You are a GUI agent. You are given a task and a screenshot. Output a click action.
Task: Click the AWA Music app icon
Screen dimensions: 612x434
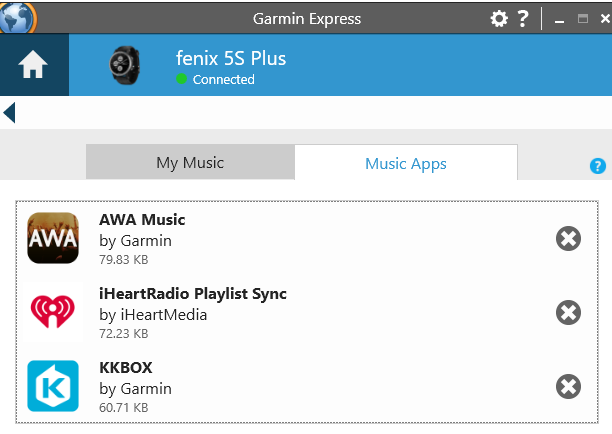[53, 238]
